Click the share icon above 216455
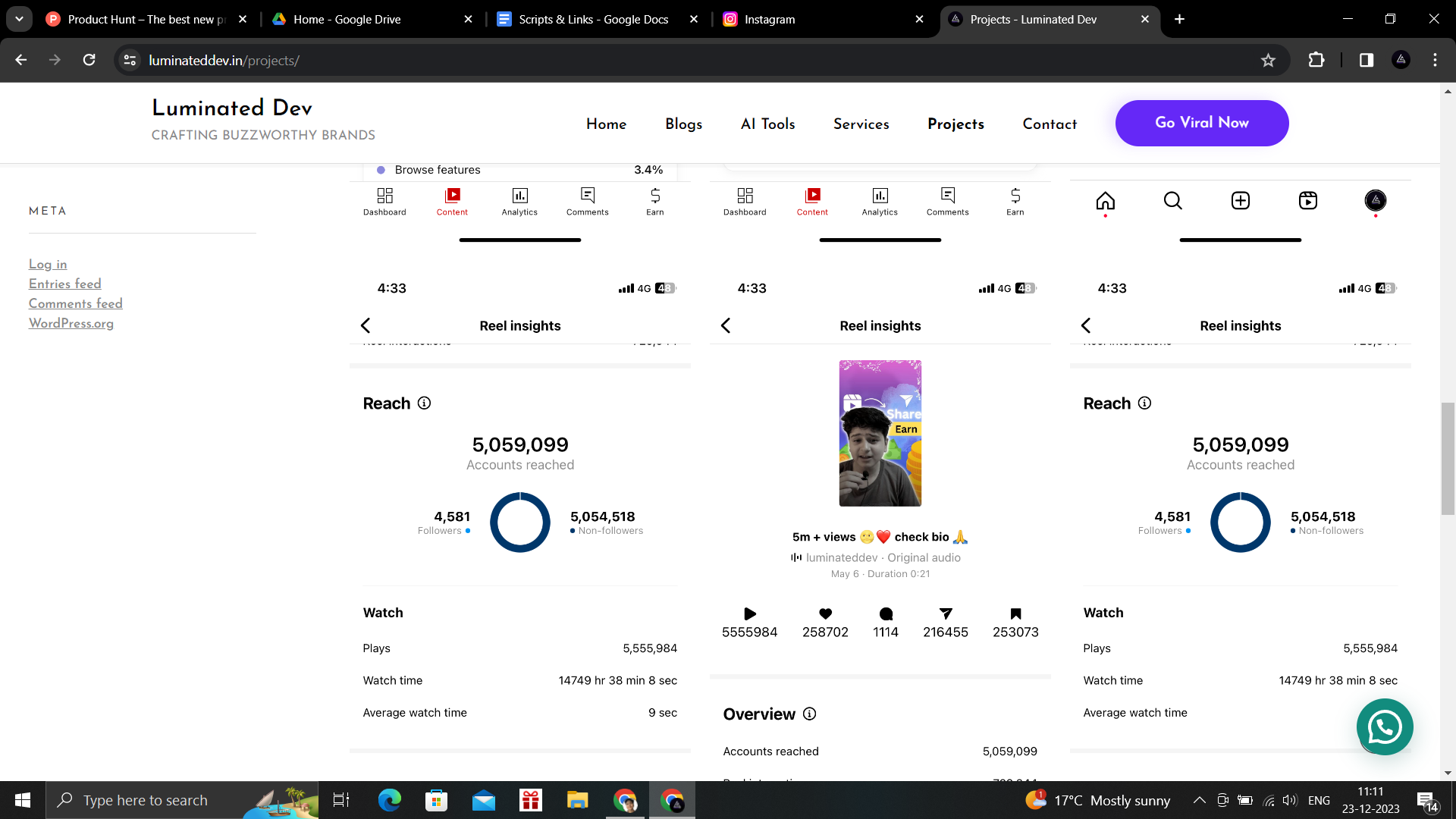Image resolution: width=1456 pixels, height=819 pixels. coord(946,613)
